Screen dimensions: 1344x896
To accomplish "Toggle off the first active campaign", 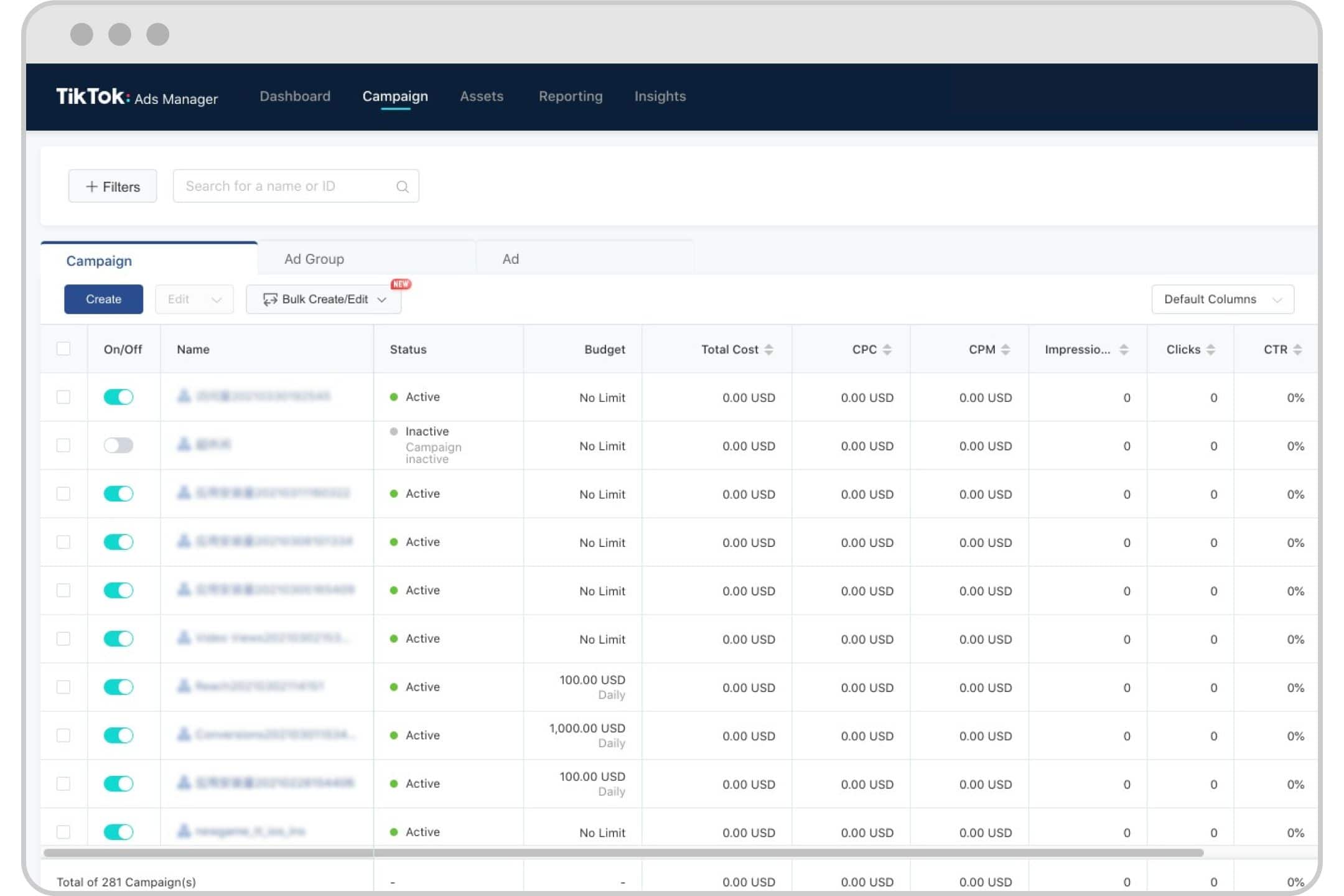I will coord(118,397).
